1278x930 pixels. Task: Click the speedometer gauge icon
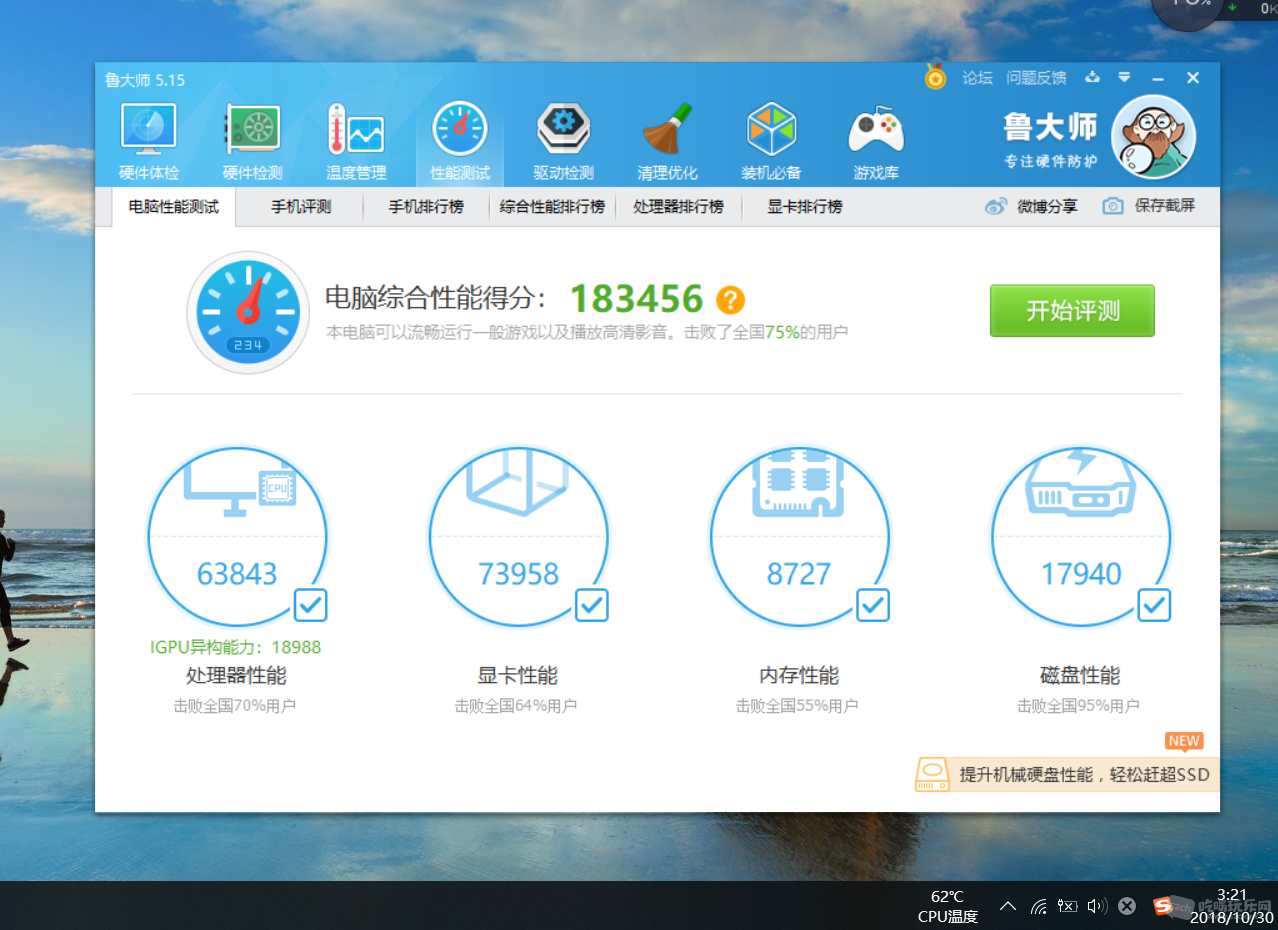tap(248, 312)
